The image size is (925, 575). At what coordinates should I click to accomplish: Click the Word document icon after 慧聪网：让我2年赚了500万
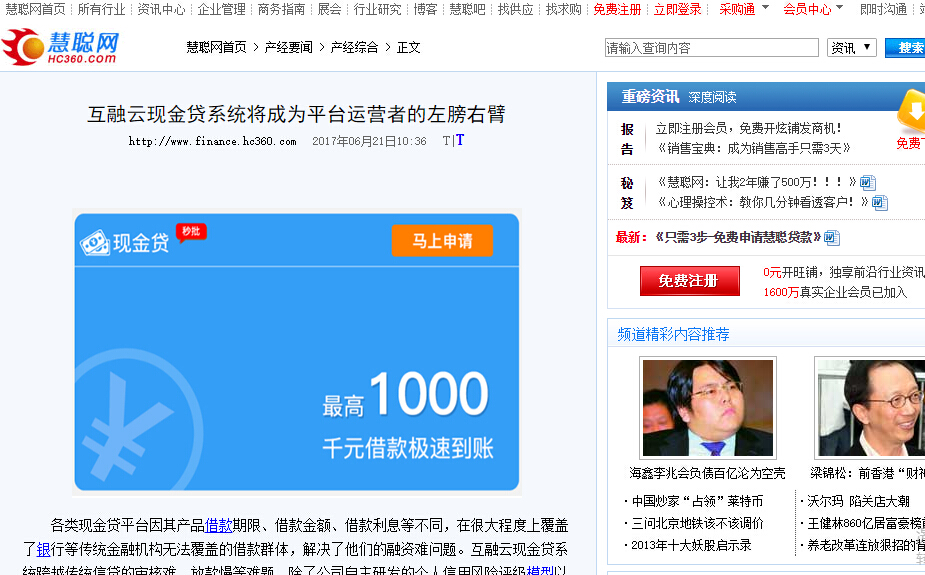click(867, 183)
